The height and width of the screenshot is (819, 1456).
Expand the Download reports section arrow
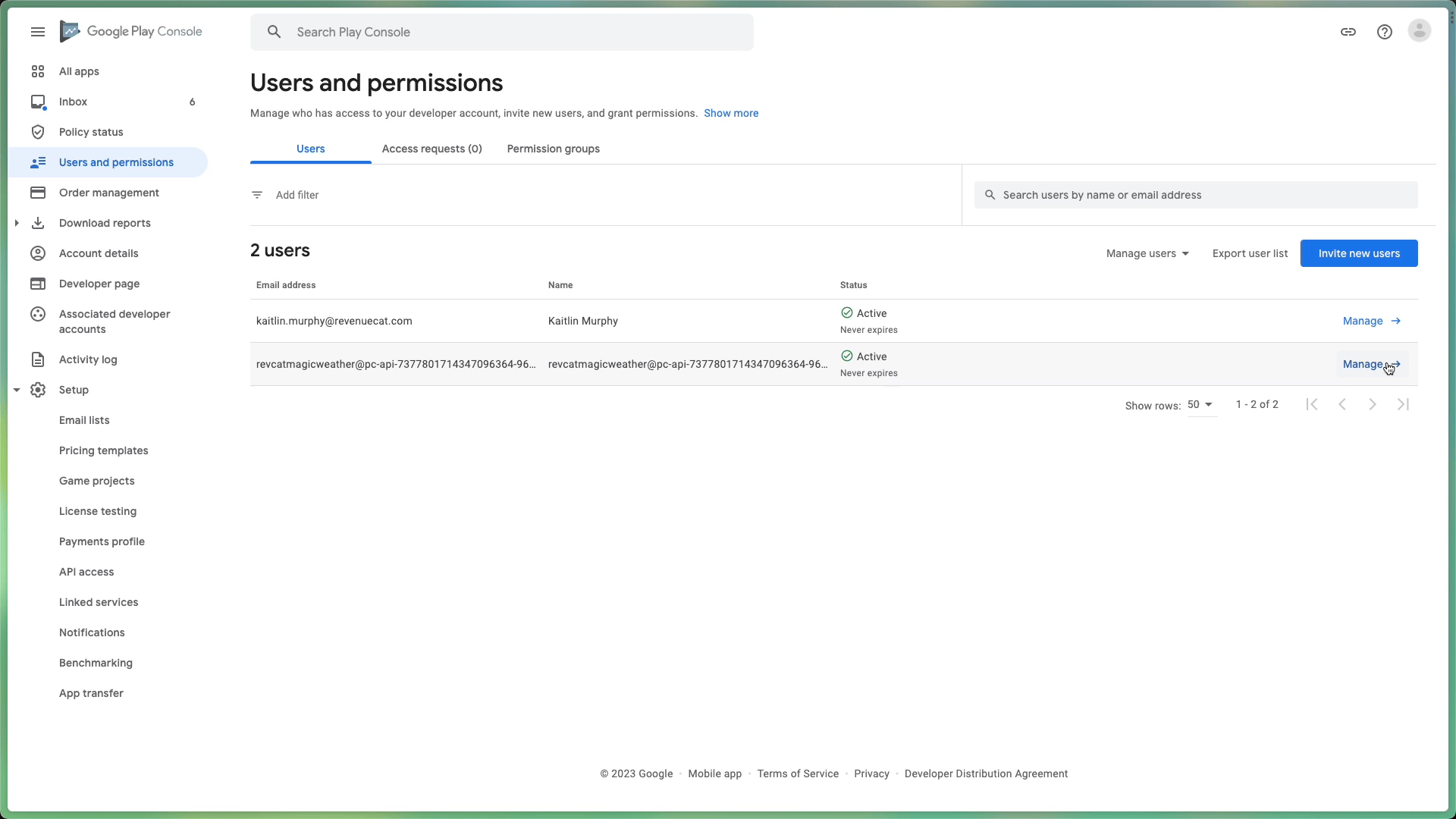click(17, 223)
